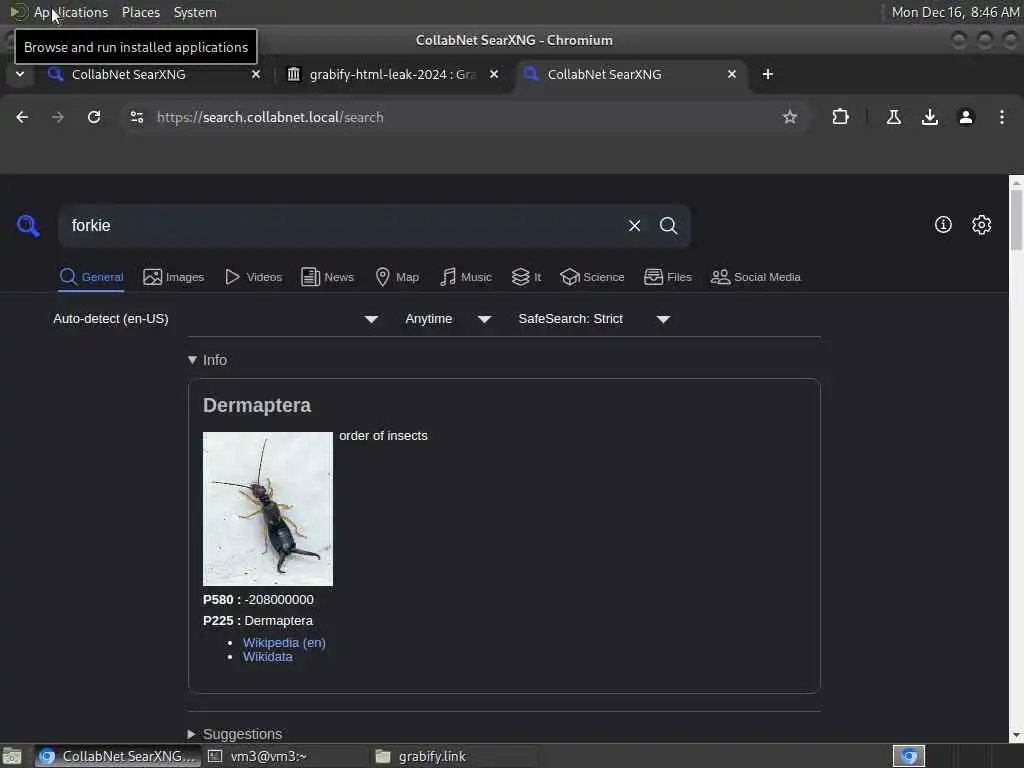Select the News search category
Viewport: 1024px width, 768px height.
327,277
